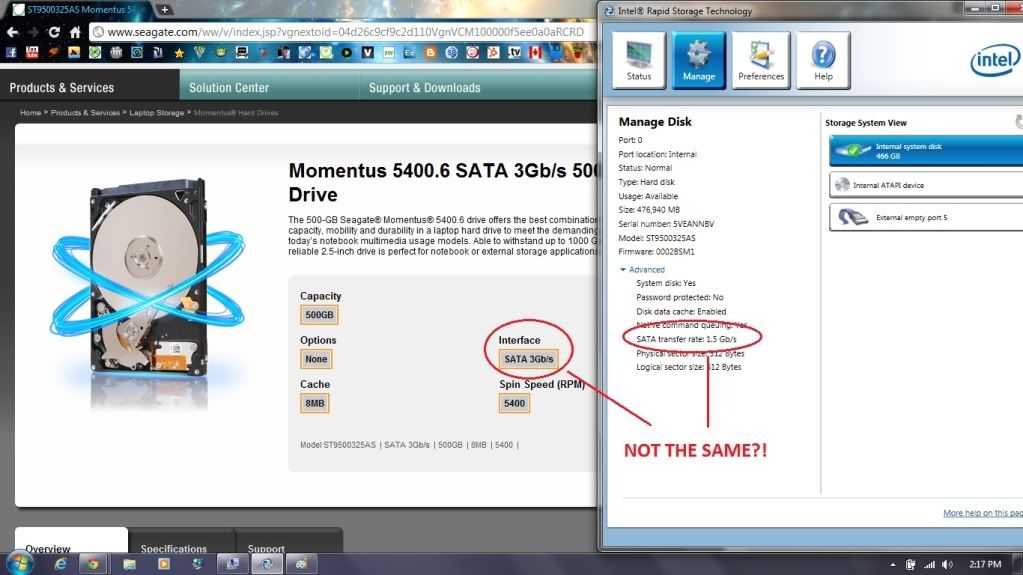This screenshot has width=1023, height=575.
Task: Select the None options button
Action: (x=316, y=359)
